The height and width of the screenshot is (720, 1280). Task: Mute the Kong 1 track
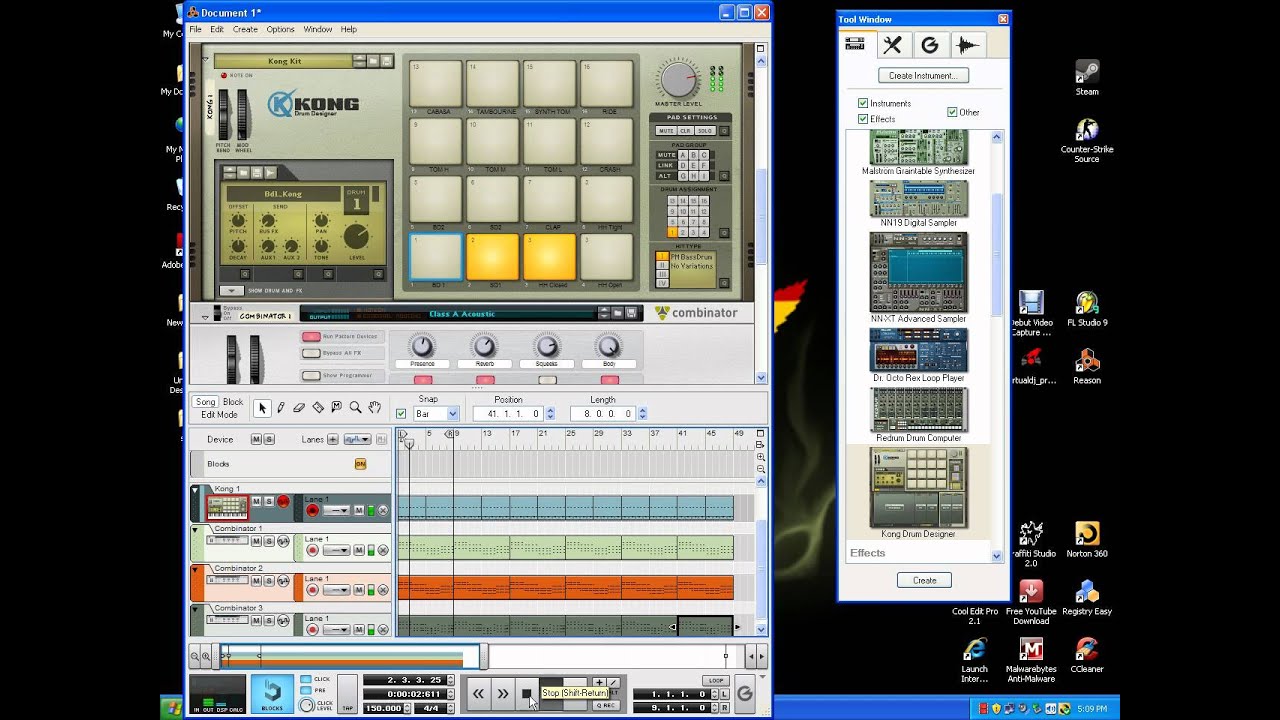(x=256, y=501)
